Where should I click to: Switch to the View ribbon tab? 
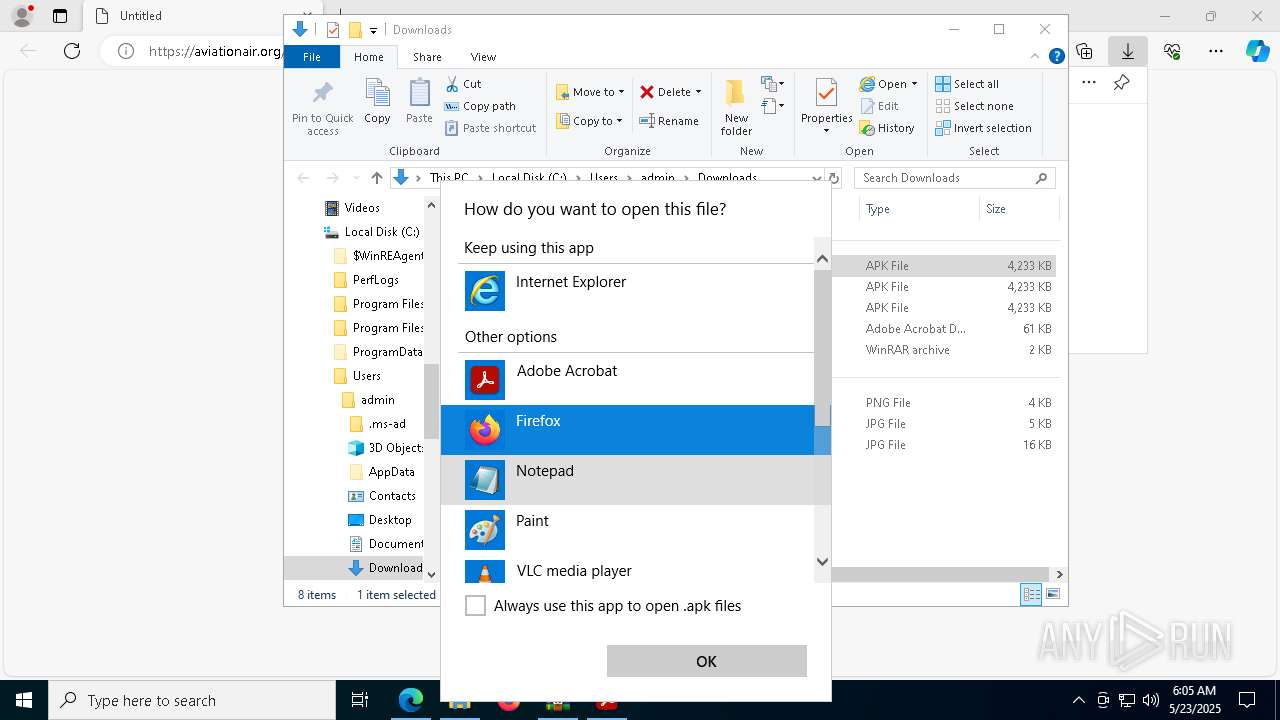483,57
